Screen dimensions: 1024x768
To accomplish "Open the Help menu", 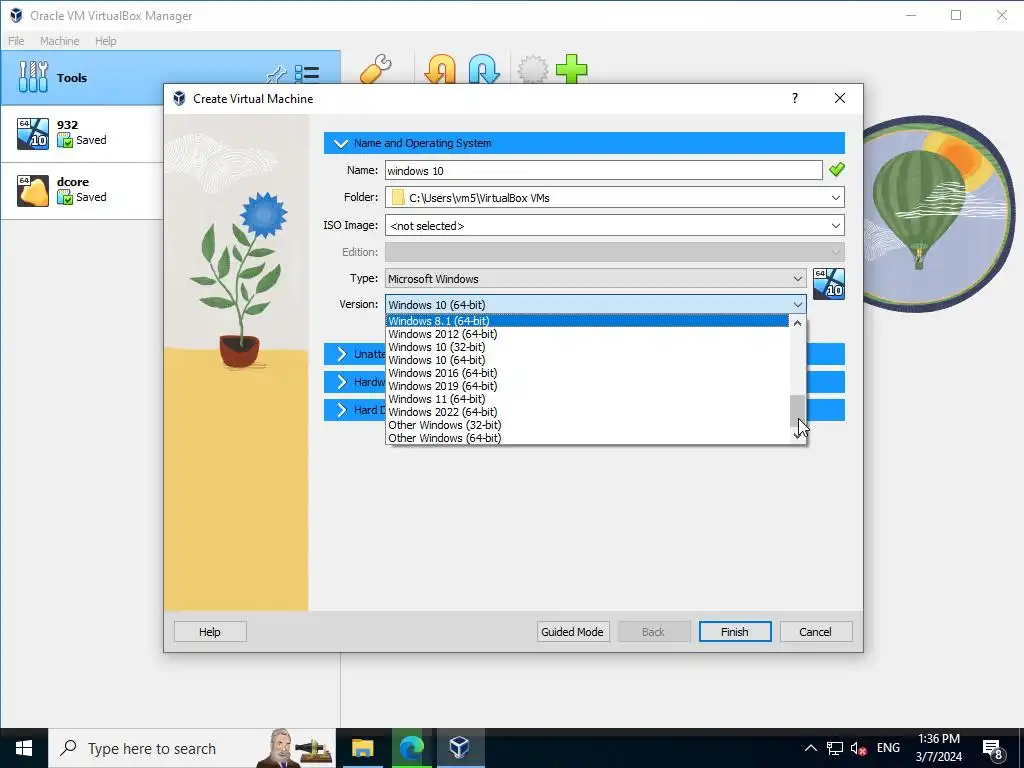I will [105, 40].
